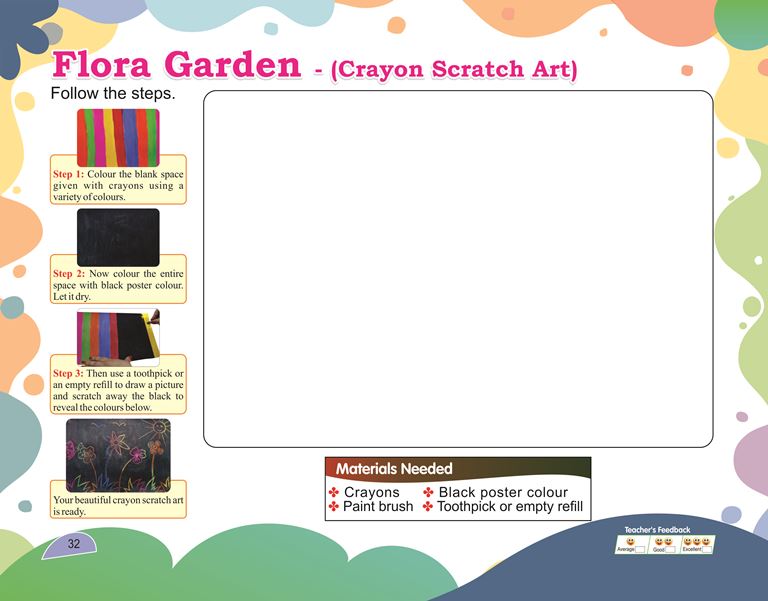Viewport: 768px width, 601px height.
Task: Click the Excellent label
Action: (x=692, y=549)
